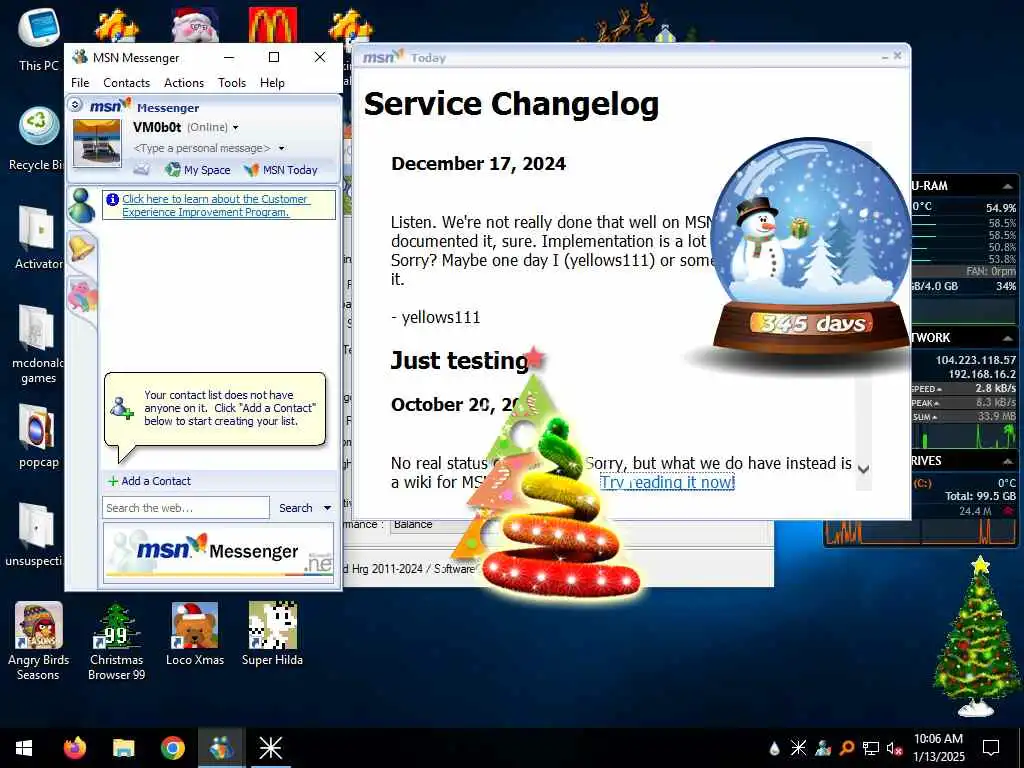Viewport: 1024px width, 768px height.
Task: Launch Christmas Browser 99
Action: 116,641
